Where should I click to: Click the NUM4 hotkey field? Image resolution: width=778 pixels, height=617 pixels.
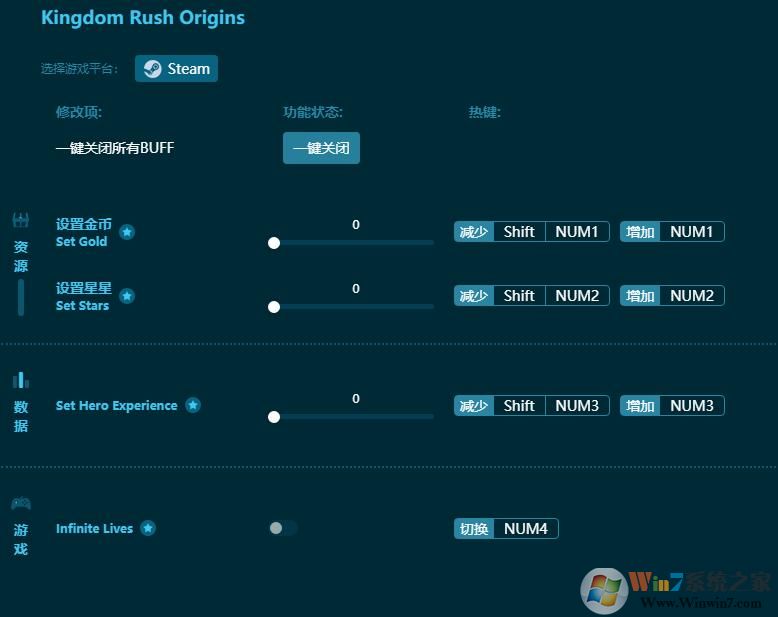tap(526, 529)
